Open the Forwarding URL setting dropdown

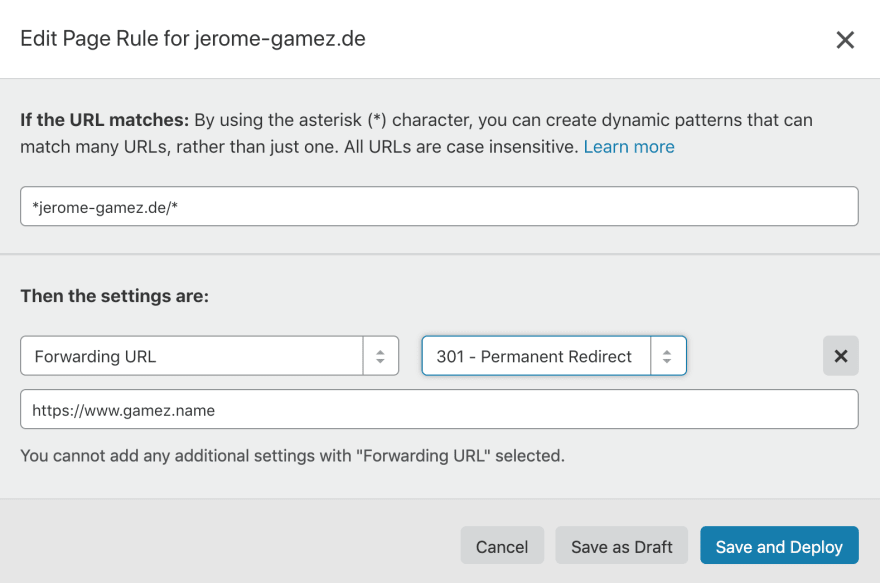[x=209, y=356]
